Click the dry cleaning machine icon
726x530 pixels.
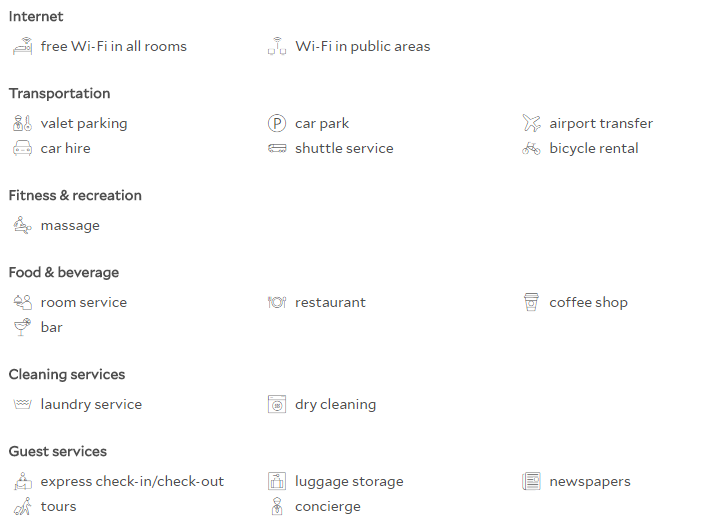277,405
